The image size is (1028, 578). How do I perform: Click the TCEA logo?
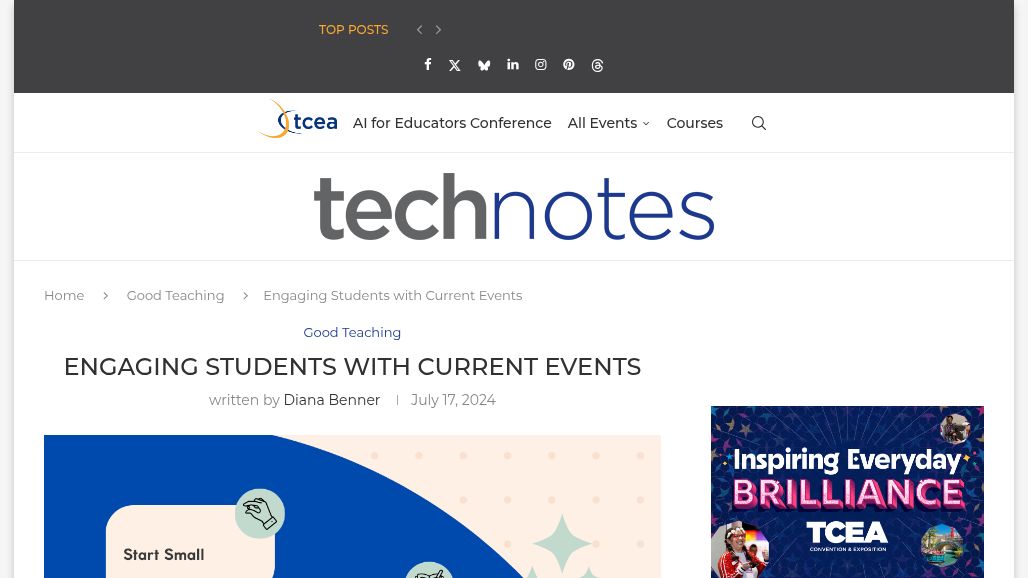coord(297,120)
